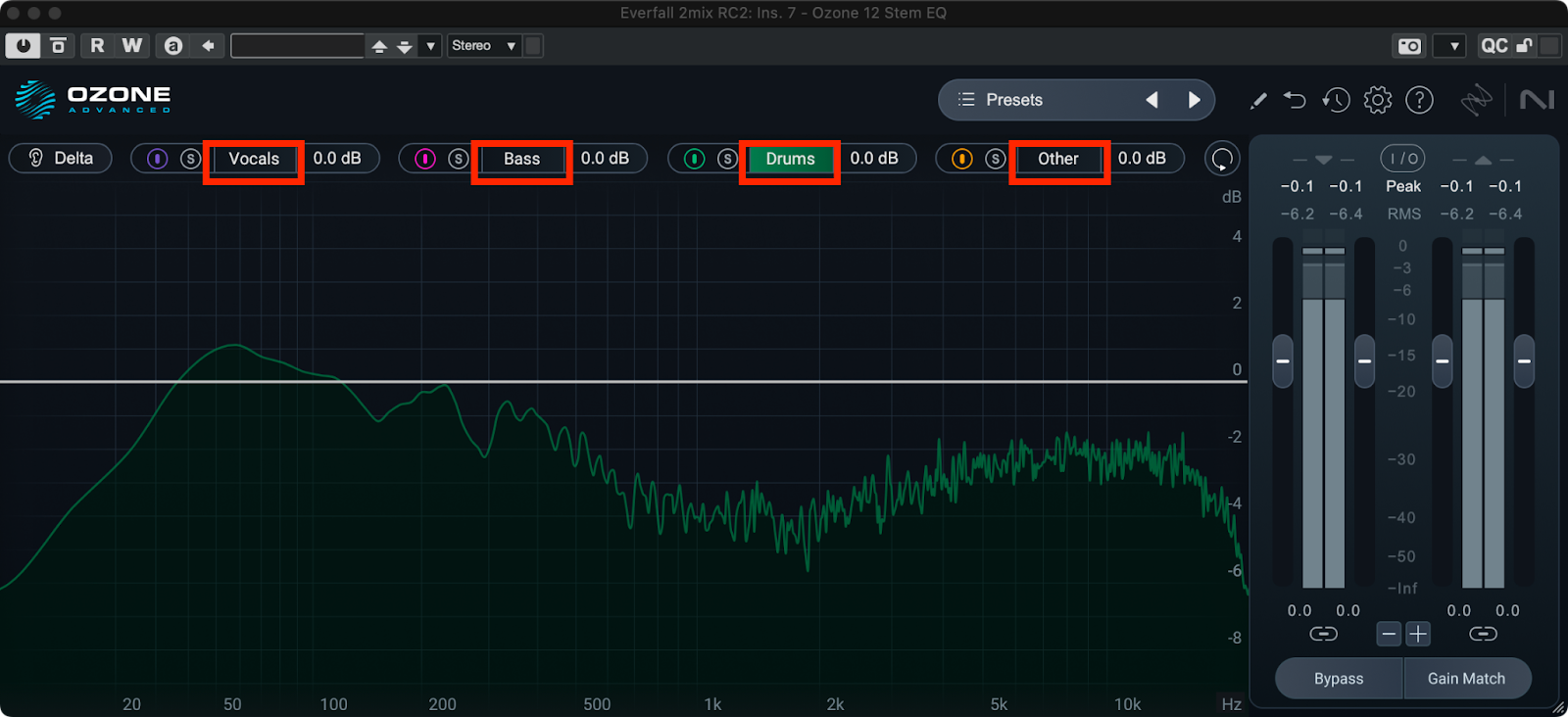Click the Bypass button
The width and height of the screenshot is (1568, 717).
(x=1339, y=679)
